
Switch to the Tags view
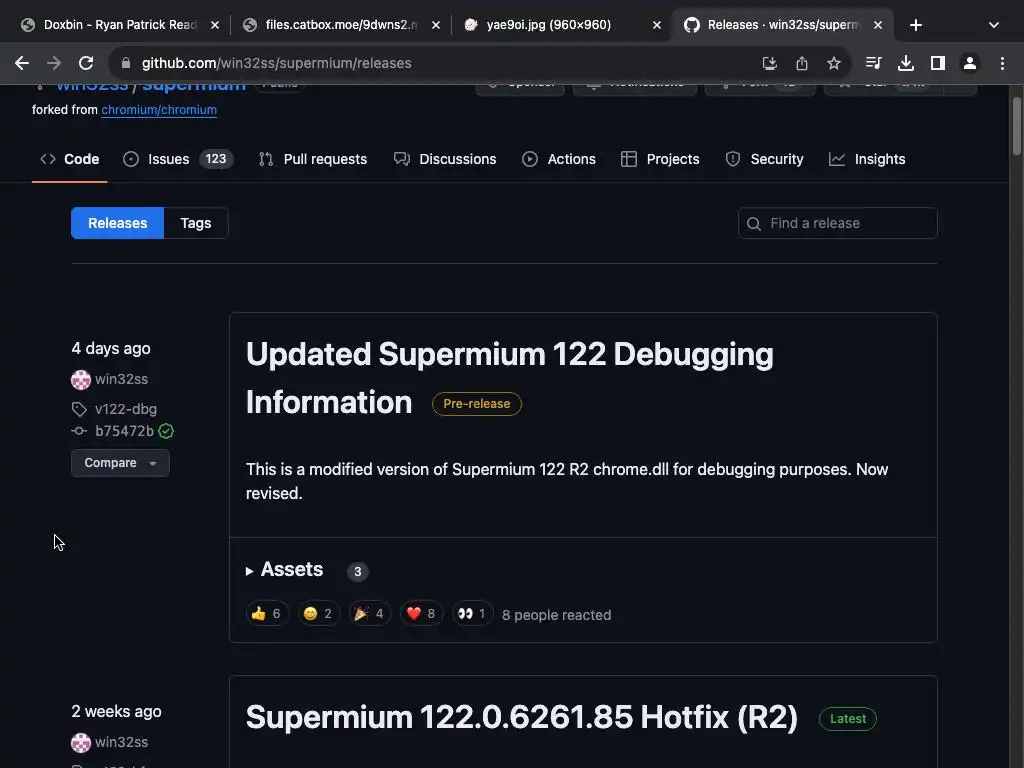196,223
